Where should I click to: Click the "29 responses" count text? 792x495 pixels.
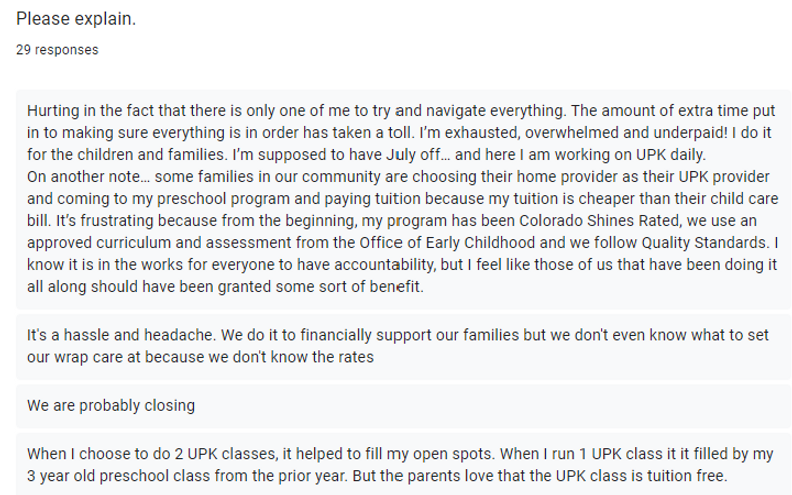(x=57, y=49)
